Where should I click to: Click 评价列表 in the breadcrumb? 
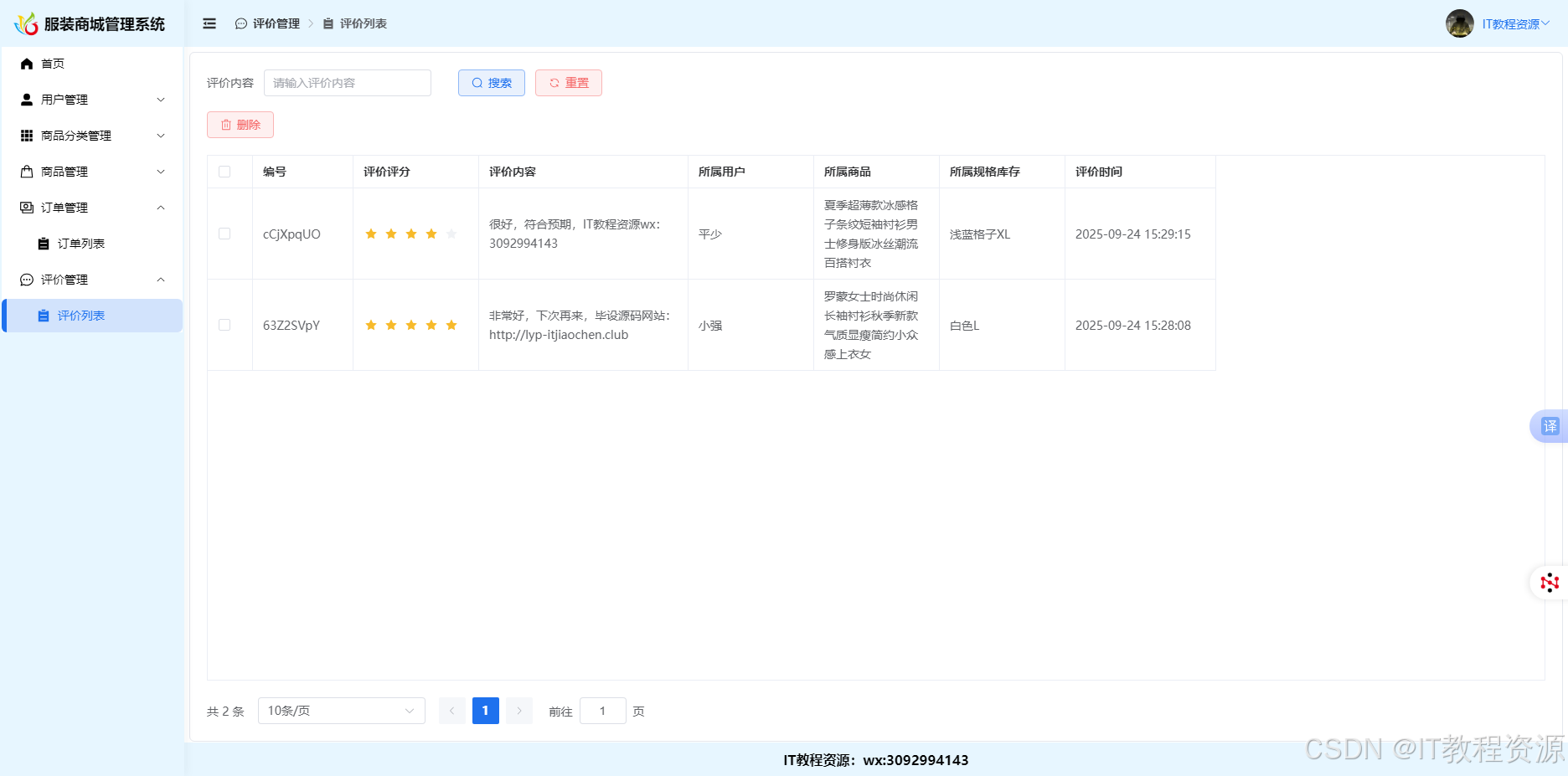tap(364, 23)
